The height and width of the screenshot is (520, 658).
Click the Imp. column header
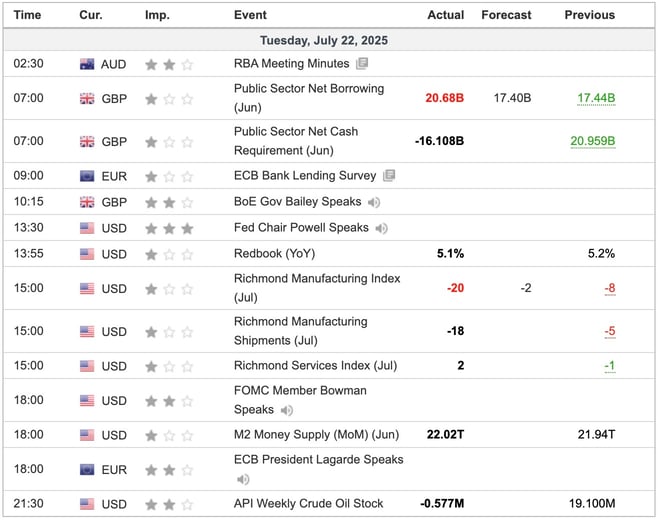tap(157, 15)
